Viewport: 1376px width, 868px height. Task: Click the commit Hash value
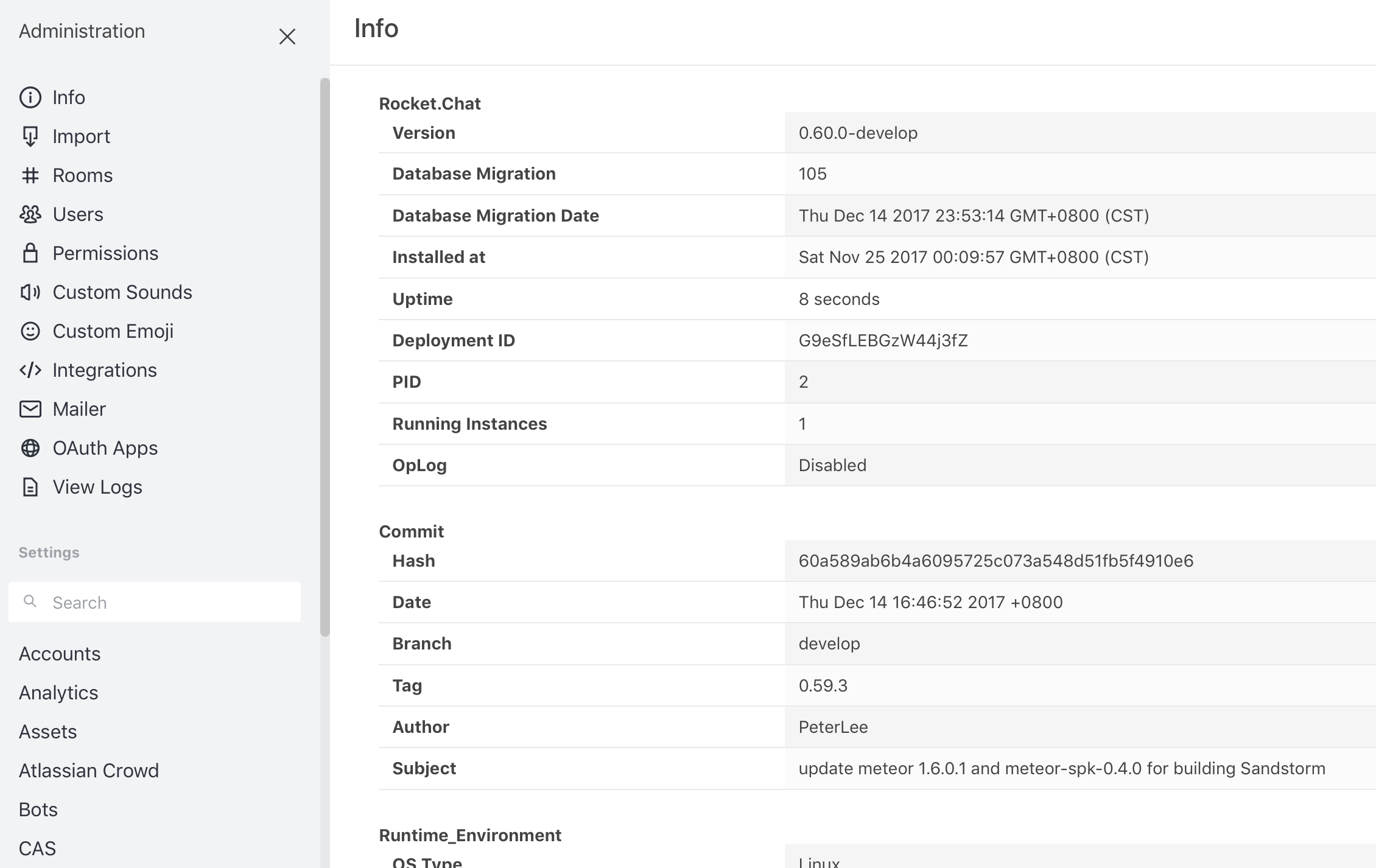pos(995,561)
